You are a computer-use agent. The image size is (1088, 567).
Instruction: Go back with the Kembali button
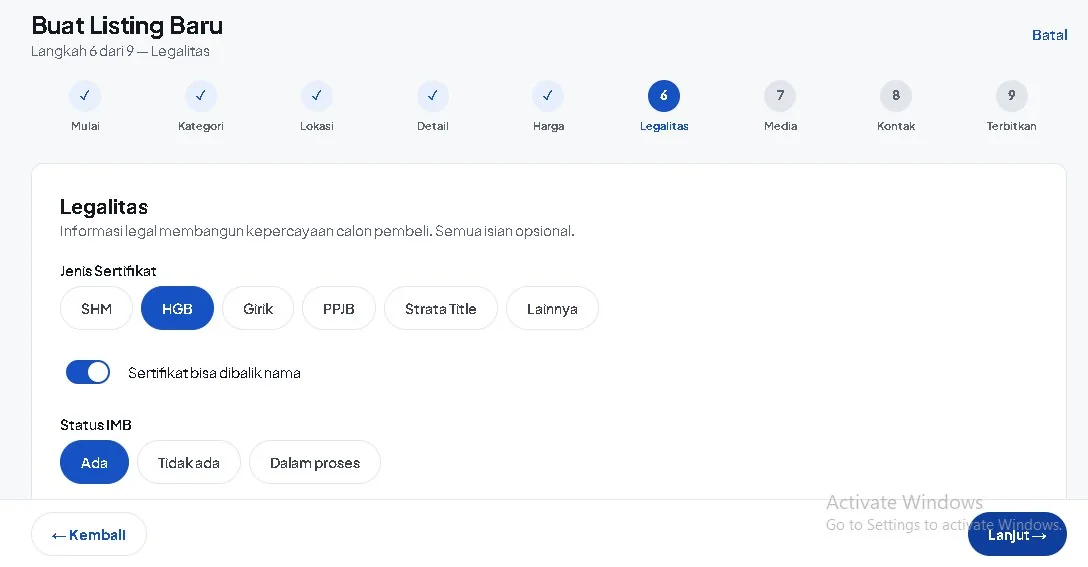[89, 534]
